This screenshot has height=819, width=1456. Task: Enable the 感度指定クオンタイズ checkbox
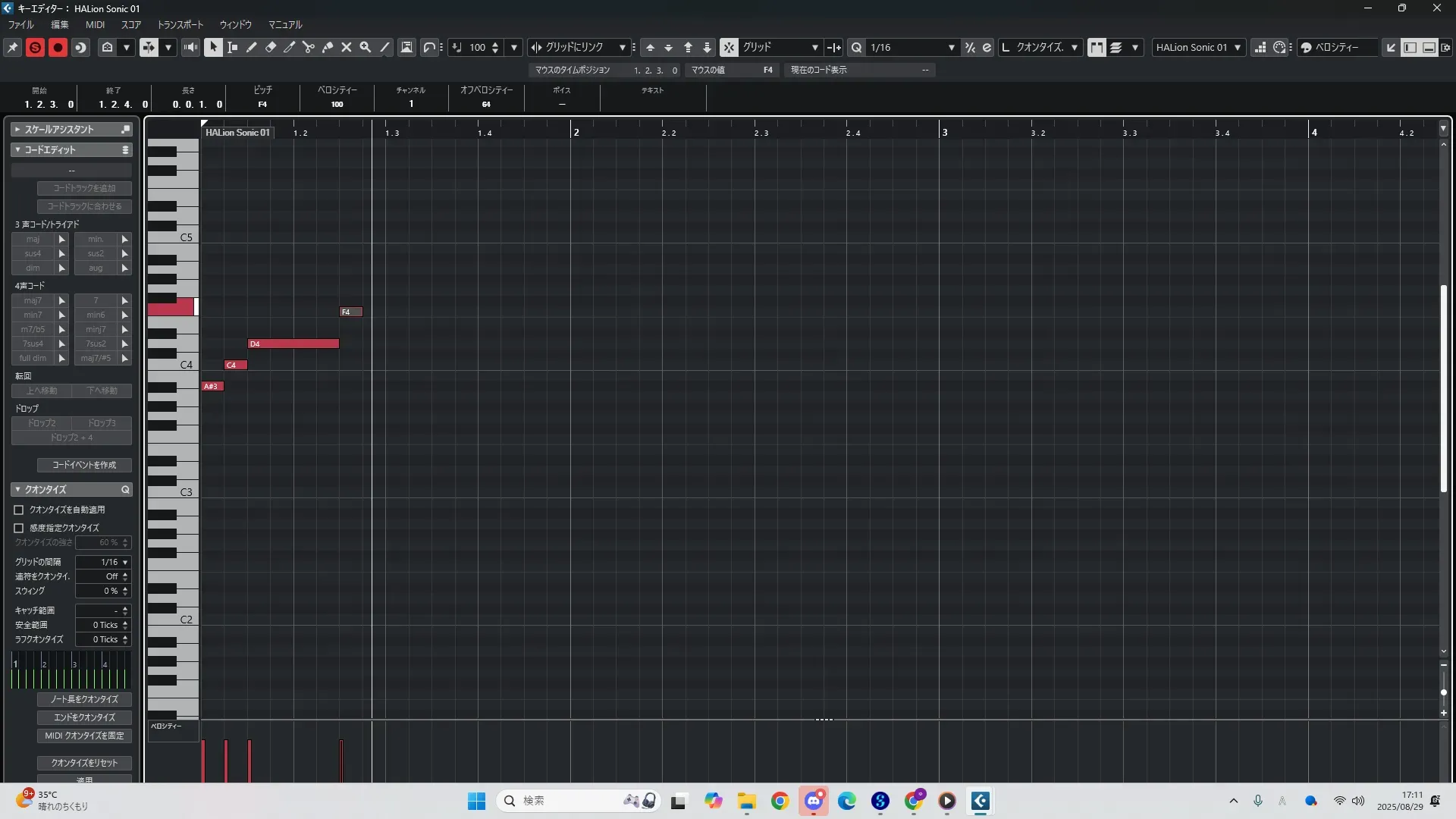coord(19,528)
